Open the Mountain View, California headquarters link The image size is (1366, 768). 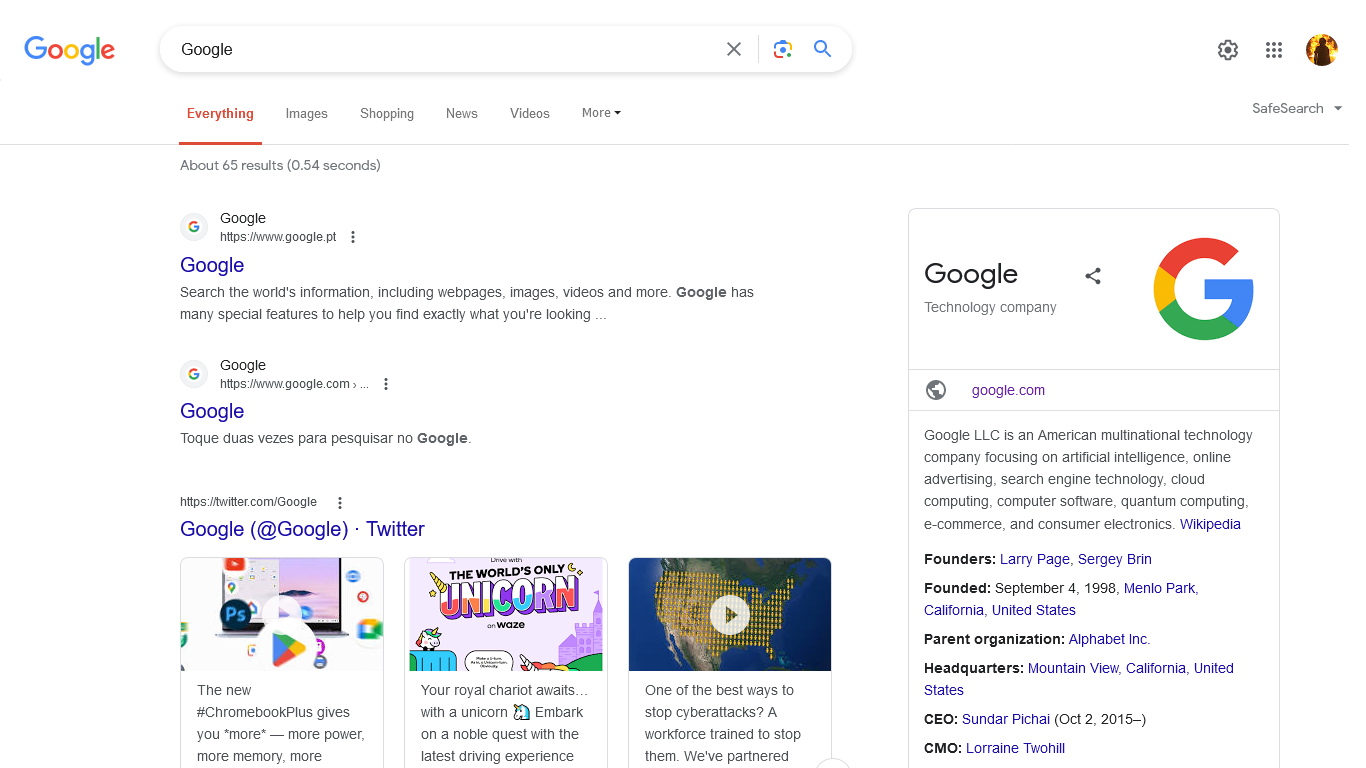(x=1079, y=679)
